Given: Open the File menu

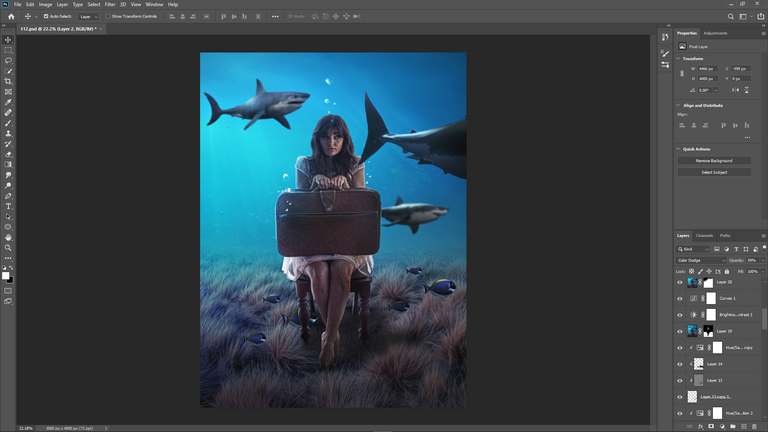Looking at the screenshot, I should point(17,4).
